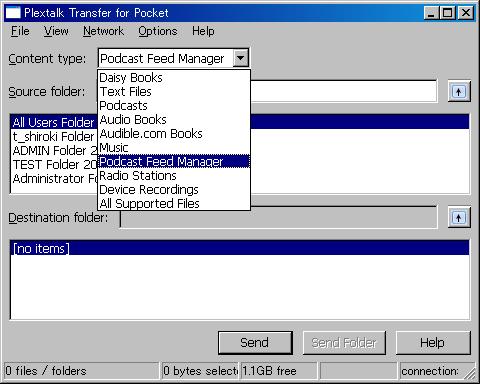Click the Destination folder path field
Image resolution: width=480 pixels, height=384 pixels.
[x=278, y=217]
